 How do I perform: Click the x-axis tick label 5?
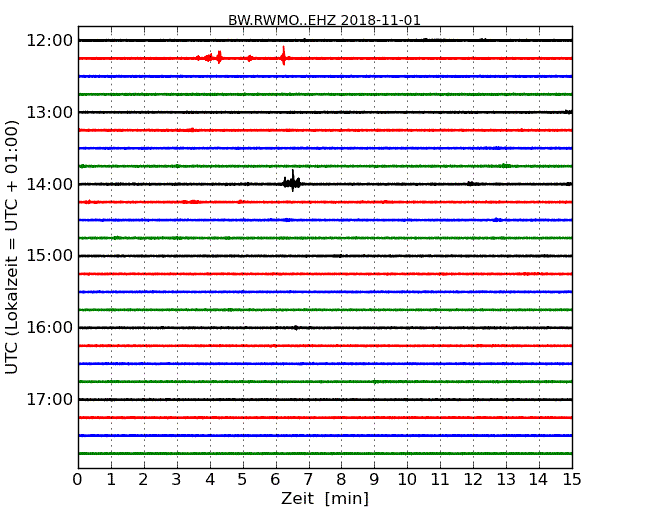coord(242,480)
